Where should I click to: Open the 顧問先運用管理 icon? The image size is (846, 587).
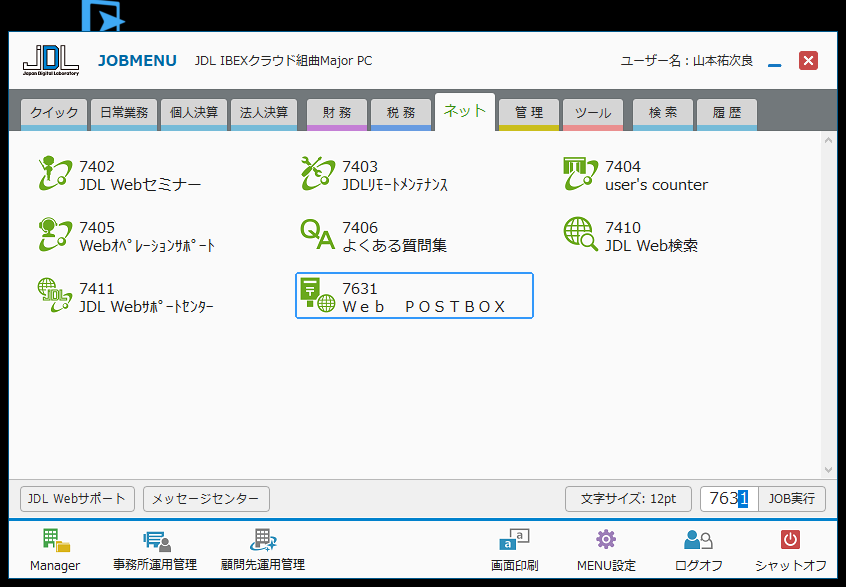[x=263, y=541]
